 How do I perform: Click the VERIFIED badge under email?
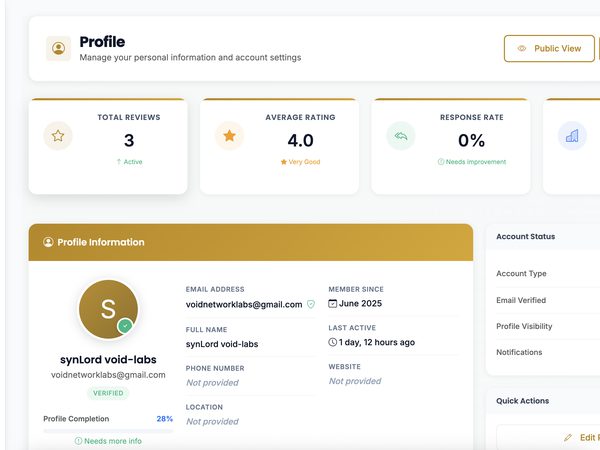point(108,393)
